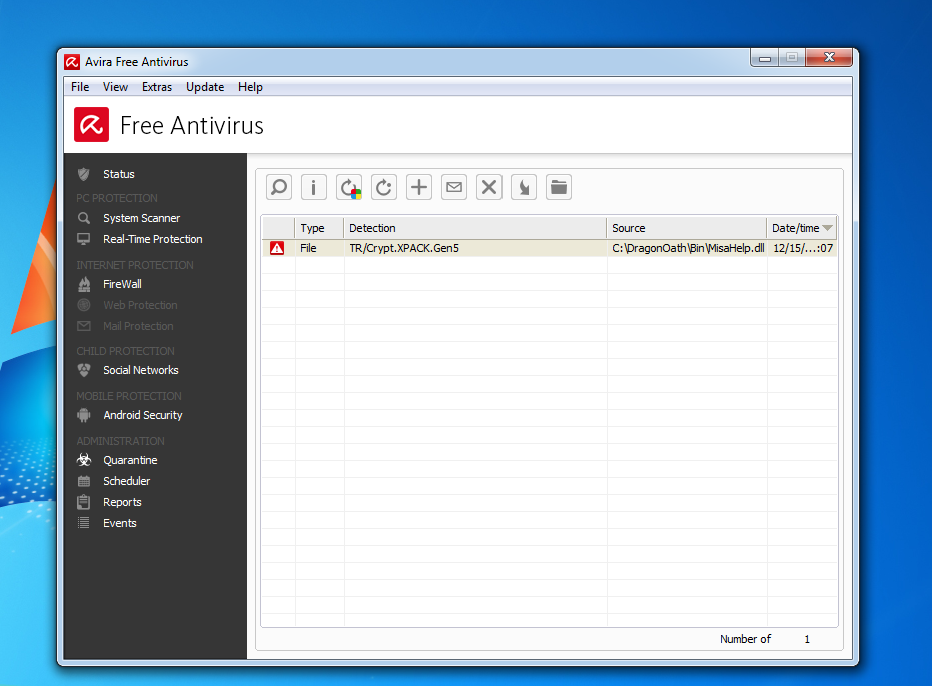Select TR/Crypt.XPACK.Gen5 detection cell
The image size is (932, 686).
pyautogui.click(x=476, y=248)
